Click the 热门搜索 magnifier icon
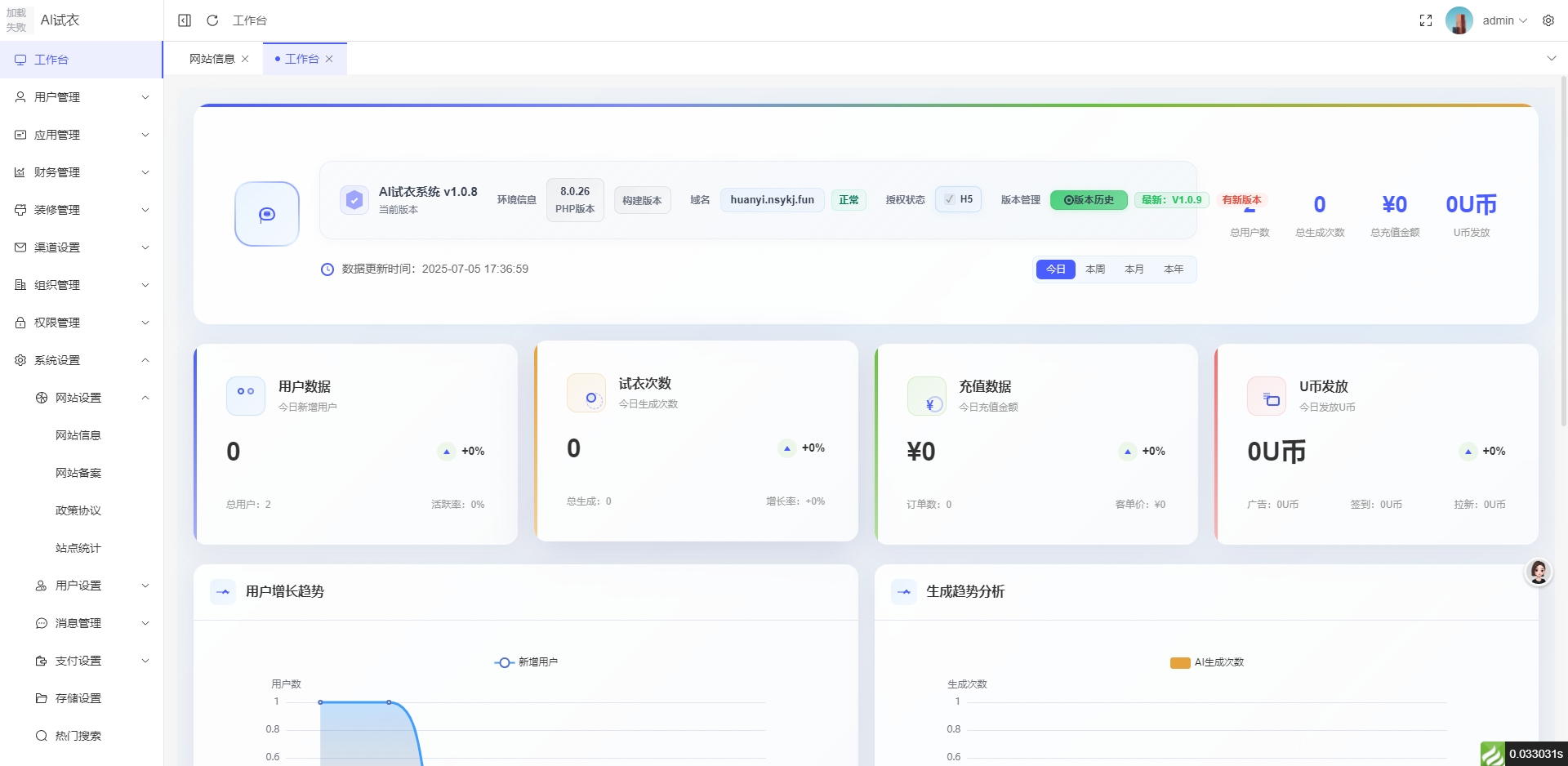1568x766 pixels. point(42,736)
